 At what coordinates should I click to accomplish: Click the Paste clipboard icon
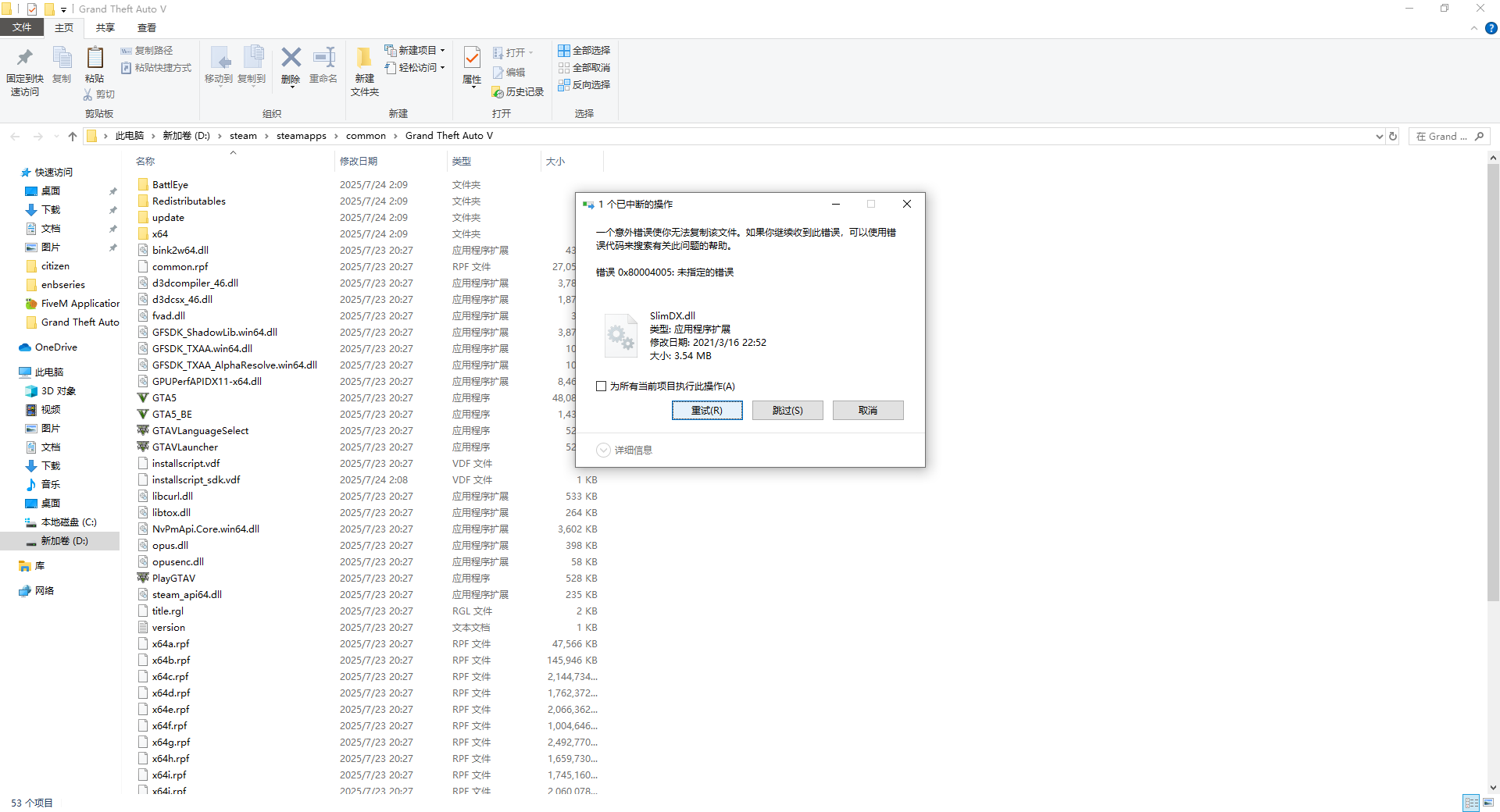(x=95, y=59)
